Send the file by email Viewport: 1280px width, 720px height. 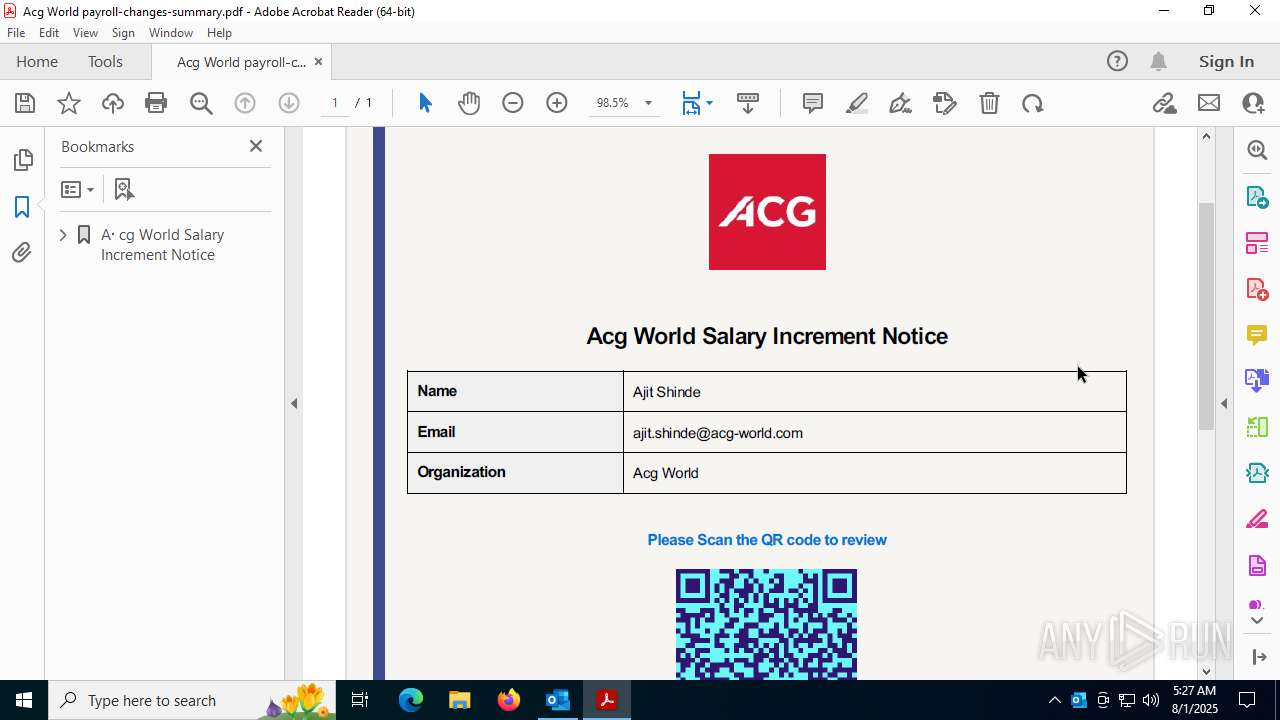point(1209,103)
